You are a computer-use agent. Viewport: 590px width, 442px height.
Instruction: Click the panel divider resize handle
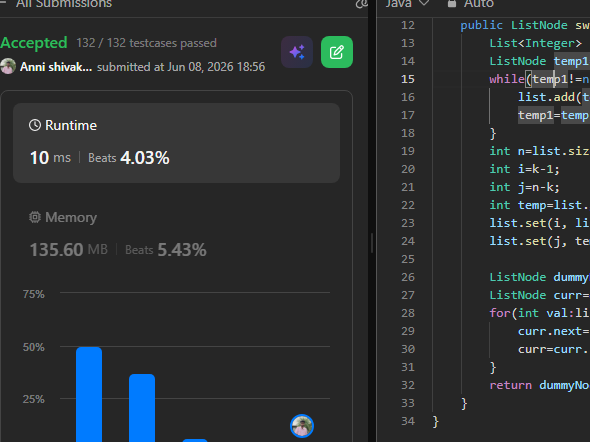[x=372, y=243]
